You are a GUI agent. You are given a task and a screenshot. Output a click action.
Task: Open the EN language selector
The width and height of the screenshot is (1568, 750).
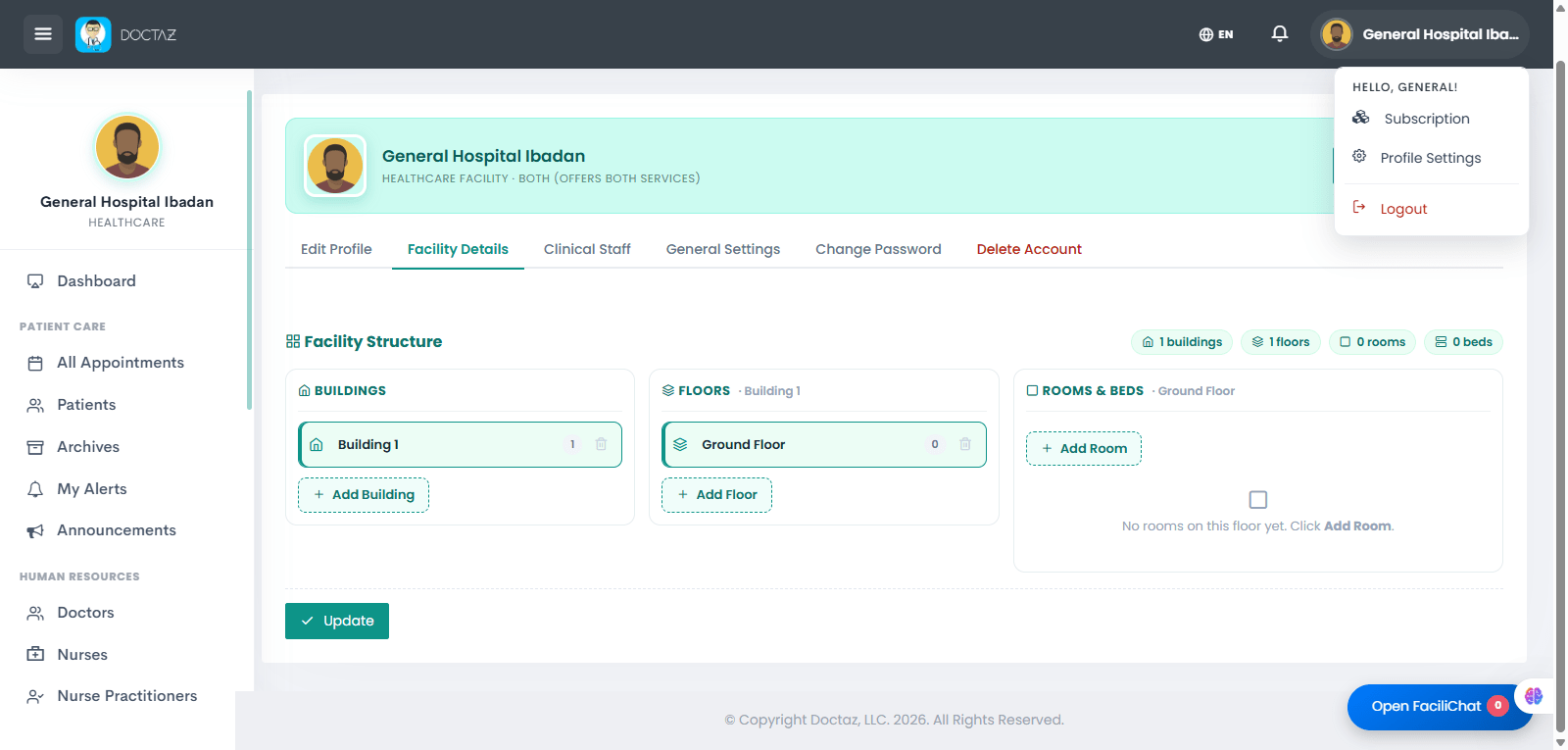tap(1216, 34)
